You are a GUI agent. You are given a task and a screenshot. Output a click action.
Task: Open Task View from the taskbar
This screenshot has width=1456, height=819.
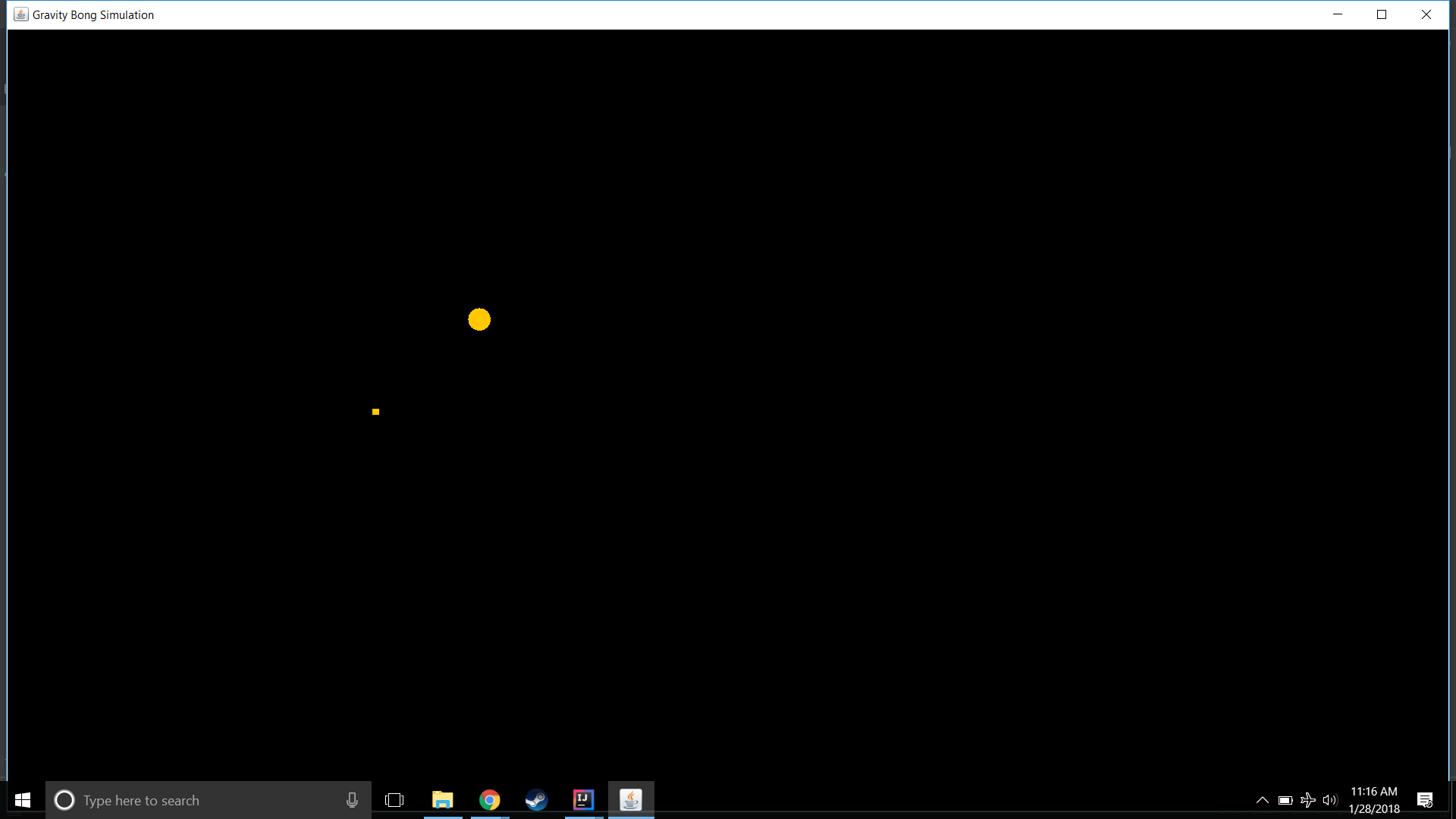(394, 800)
